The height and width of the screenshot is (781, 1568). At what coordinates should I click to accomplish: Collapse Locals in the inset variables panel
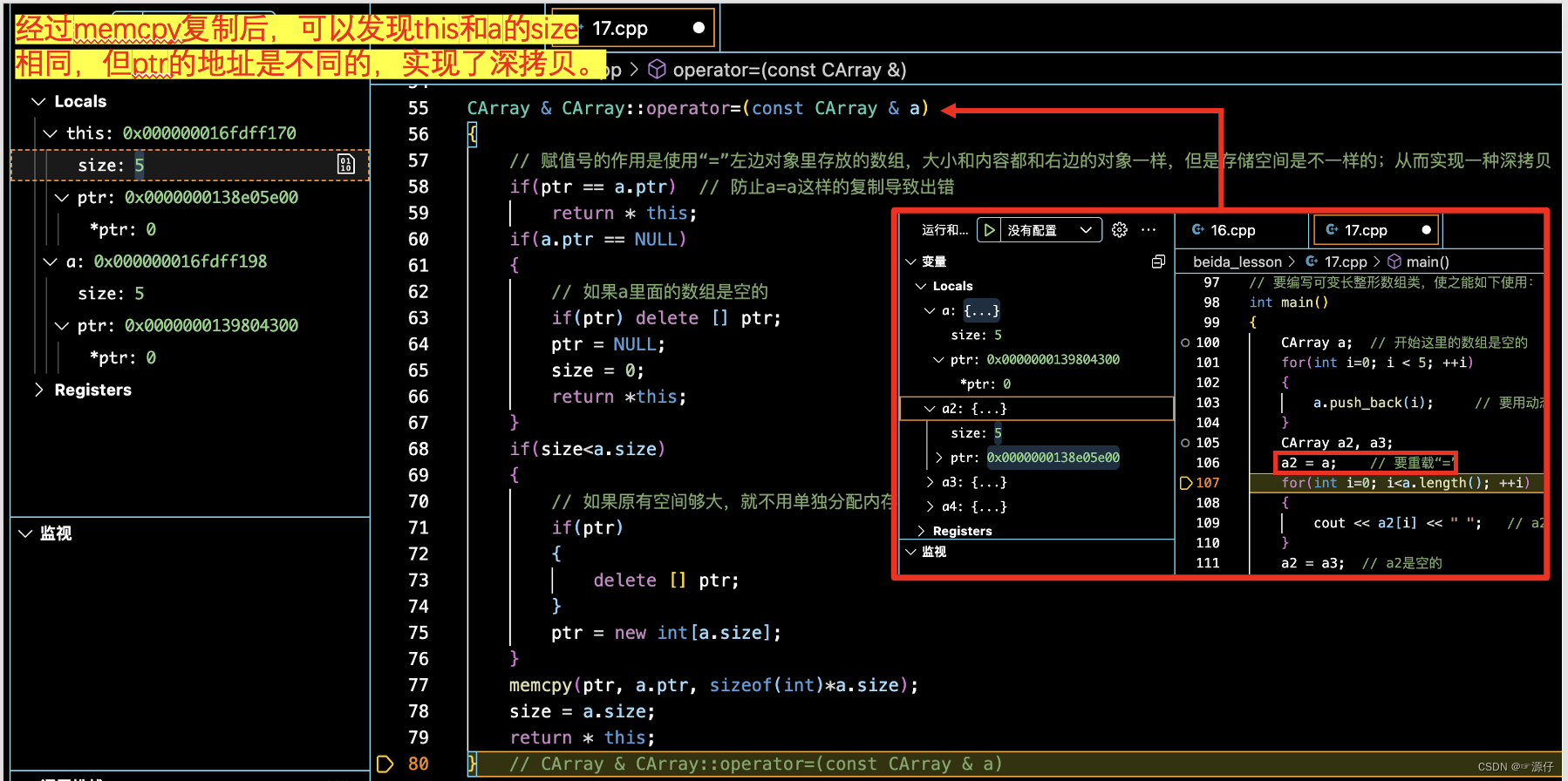921,286
